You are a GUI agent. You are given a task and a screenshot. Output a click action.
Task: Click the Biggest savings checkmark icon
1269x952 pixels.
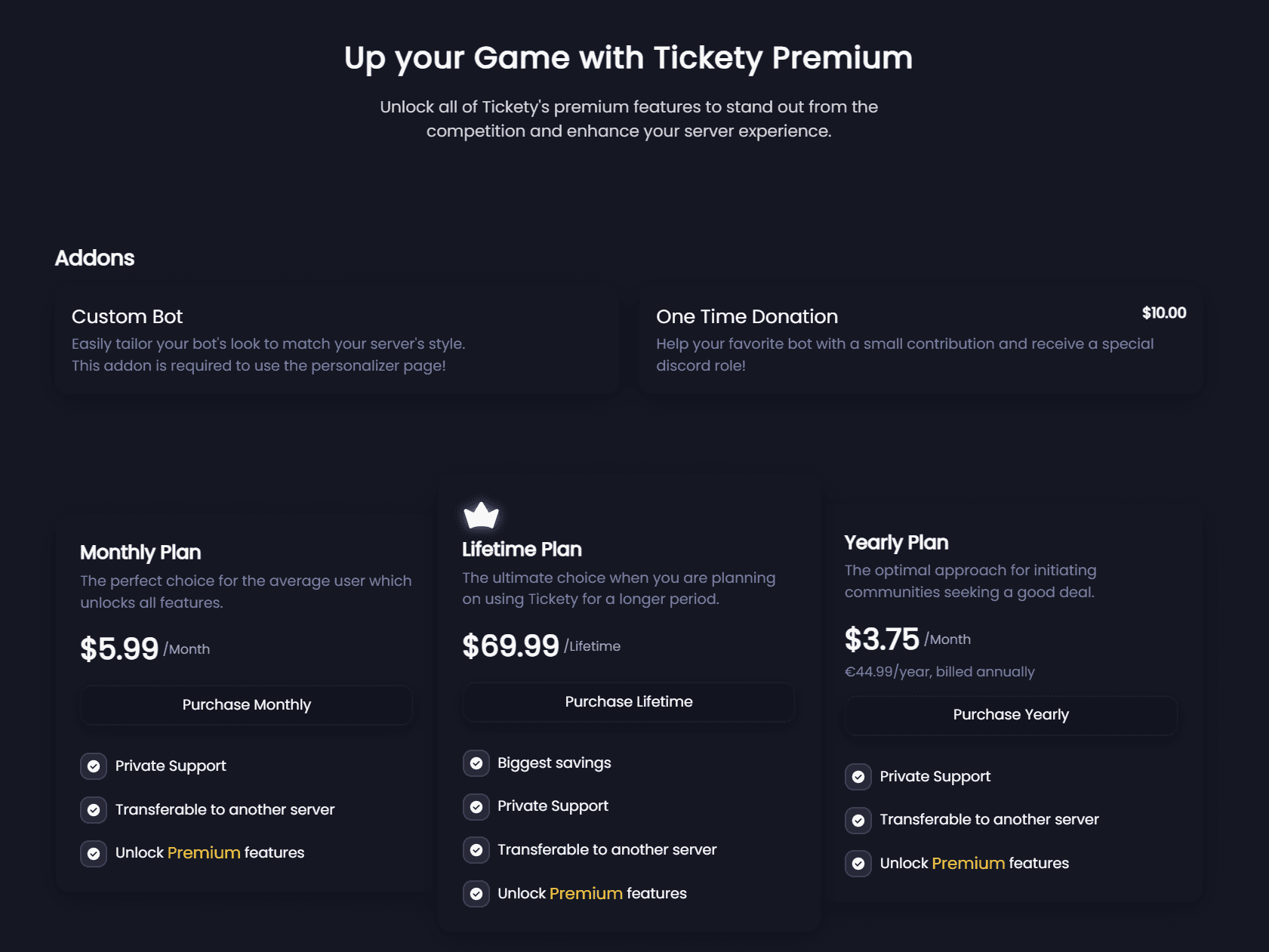pyautogui.click(x=476, y=763)
